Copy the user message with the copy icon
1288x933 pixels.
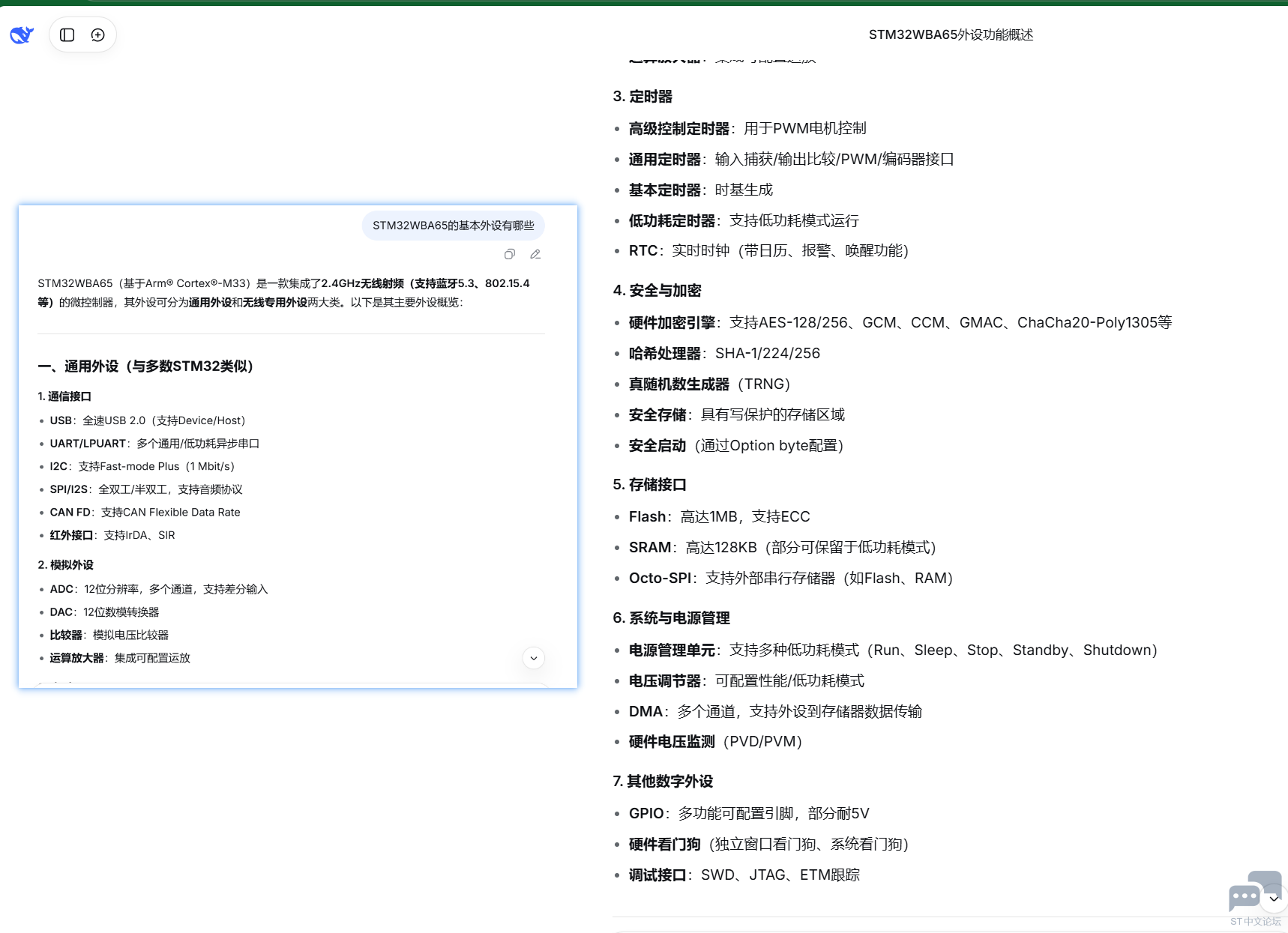pos(510,254)
